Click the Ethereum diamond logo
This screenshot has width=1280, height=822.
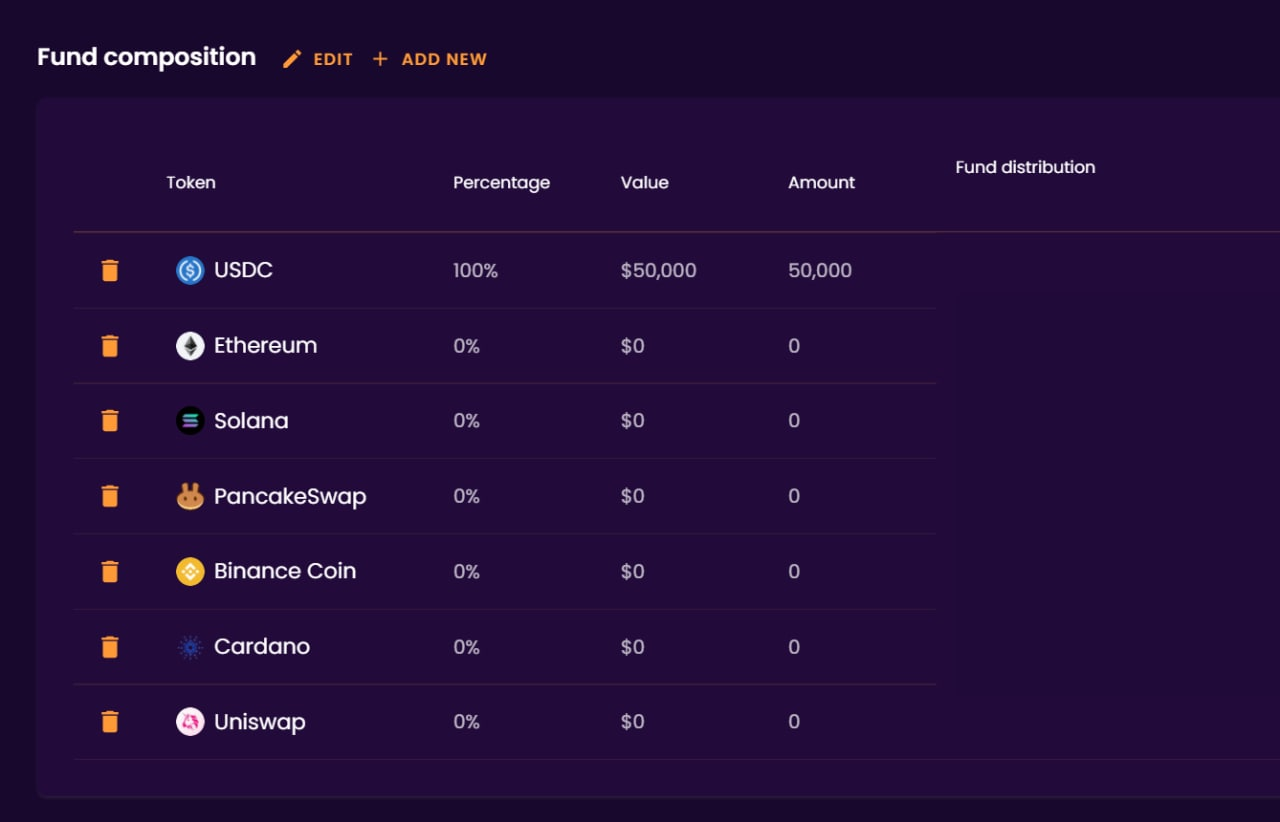[190, 346]
